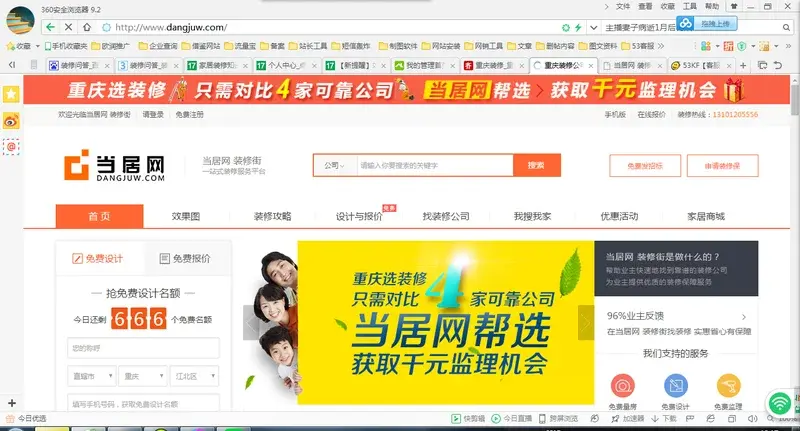800x431 pixels.
Task: Click the 免费设计 blue circle icon
Action: tap(676, 386)
